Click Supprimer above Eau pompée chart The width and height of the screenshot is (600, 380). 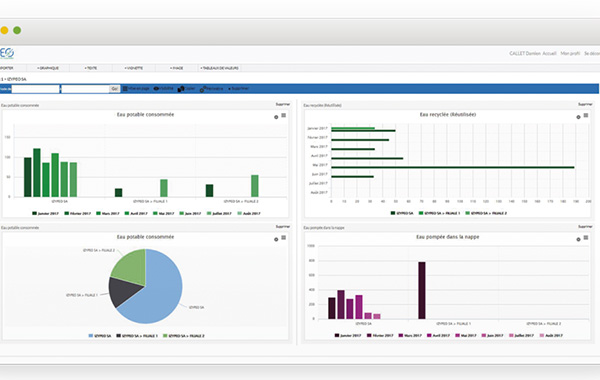coord(585,227)
